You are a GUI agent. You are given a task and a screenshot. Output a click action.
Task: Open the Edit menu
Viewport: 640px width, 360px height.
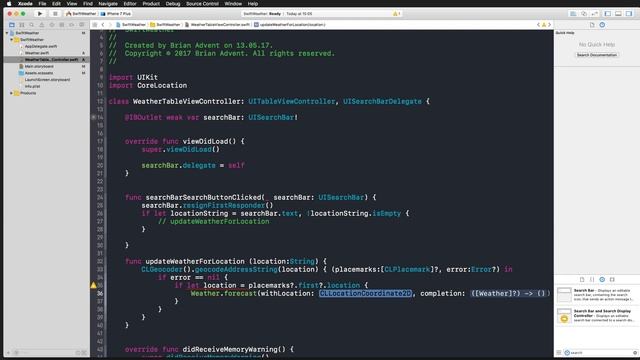tap(56, 4)
